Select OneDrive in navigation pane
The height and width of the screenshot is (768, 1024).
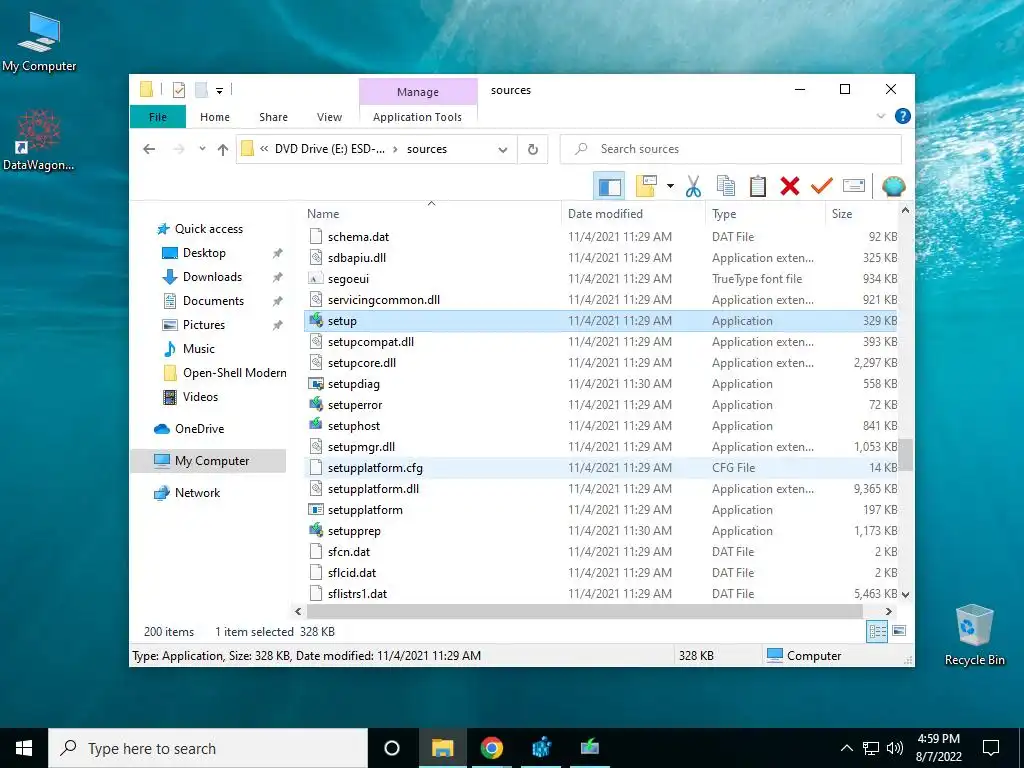199,429
